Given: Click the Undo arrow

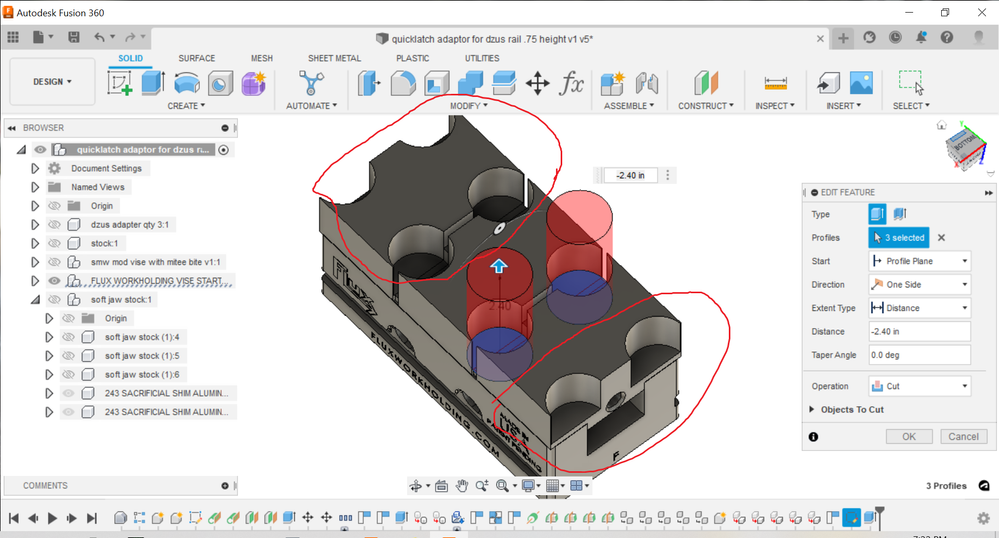Looking at the screenshot, I should [x=99, y=37].
